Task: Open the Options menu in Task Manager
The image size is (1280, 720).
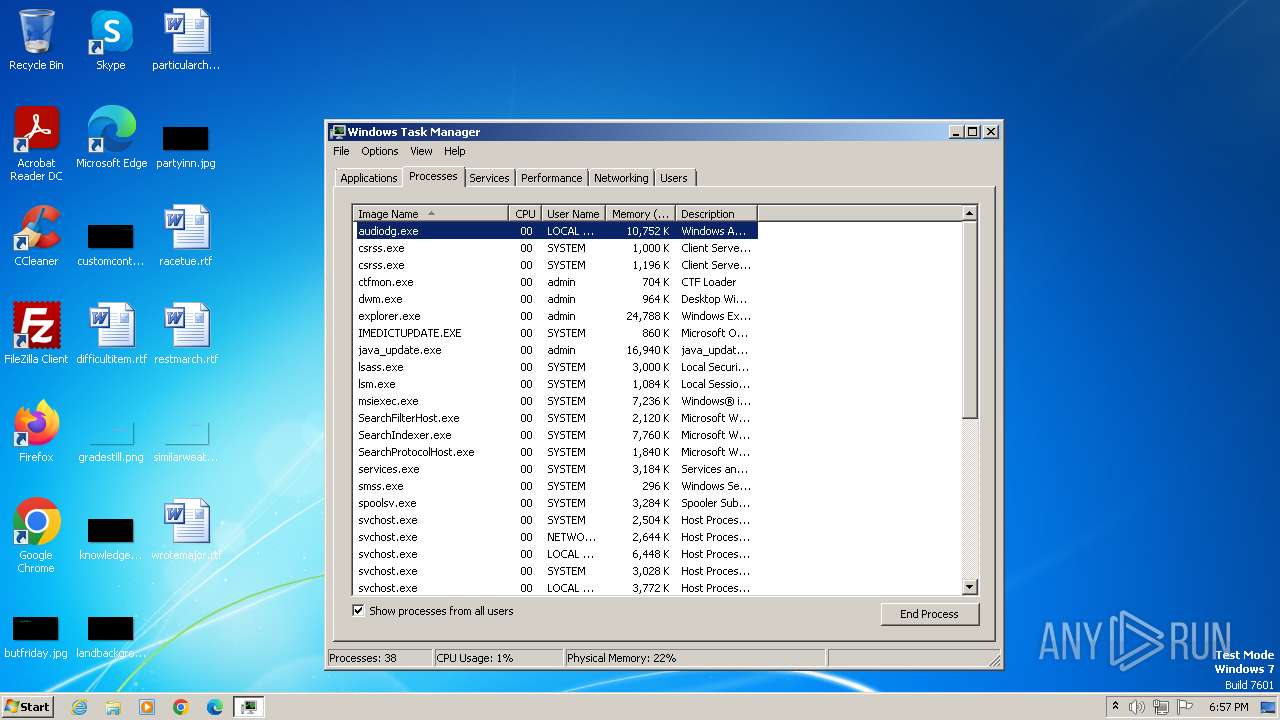Action: pyautogui.click(x=380, y=151)
